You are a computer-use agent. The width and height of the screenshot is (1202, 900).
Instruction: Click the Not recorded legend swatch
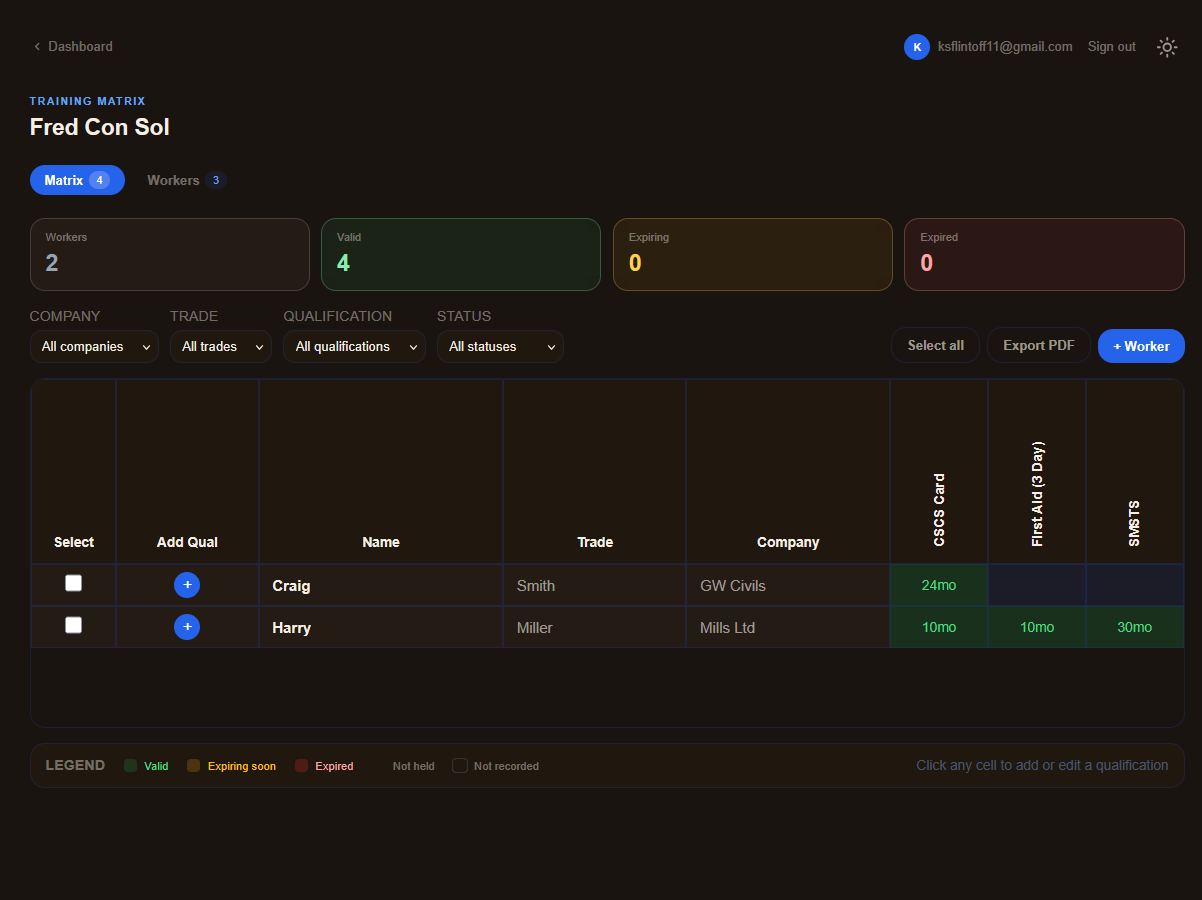[460, 766]
